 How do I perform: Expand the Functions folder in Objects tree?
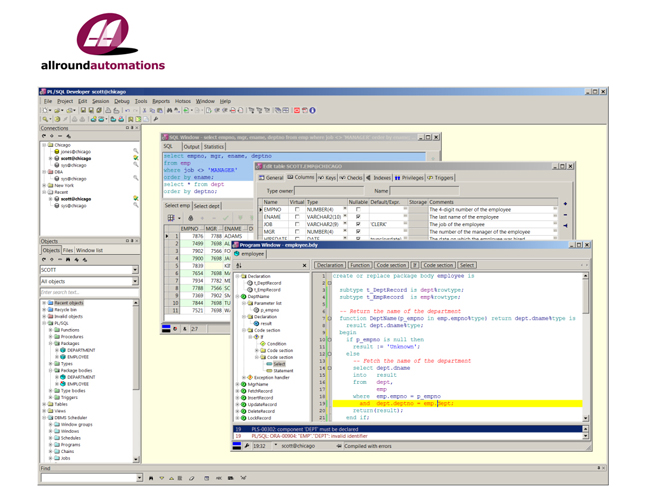pos(51,330)
